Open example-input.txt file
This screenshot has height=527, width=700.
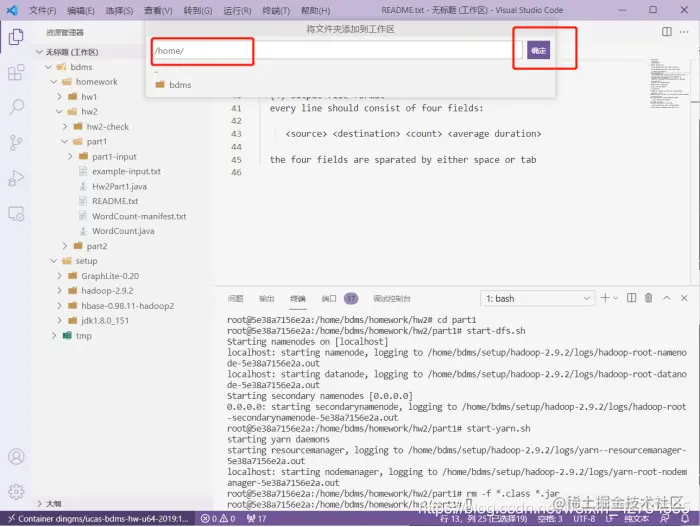126,171
